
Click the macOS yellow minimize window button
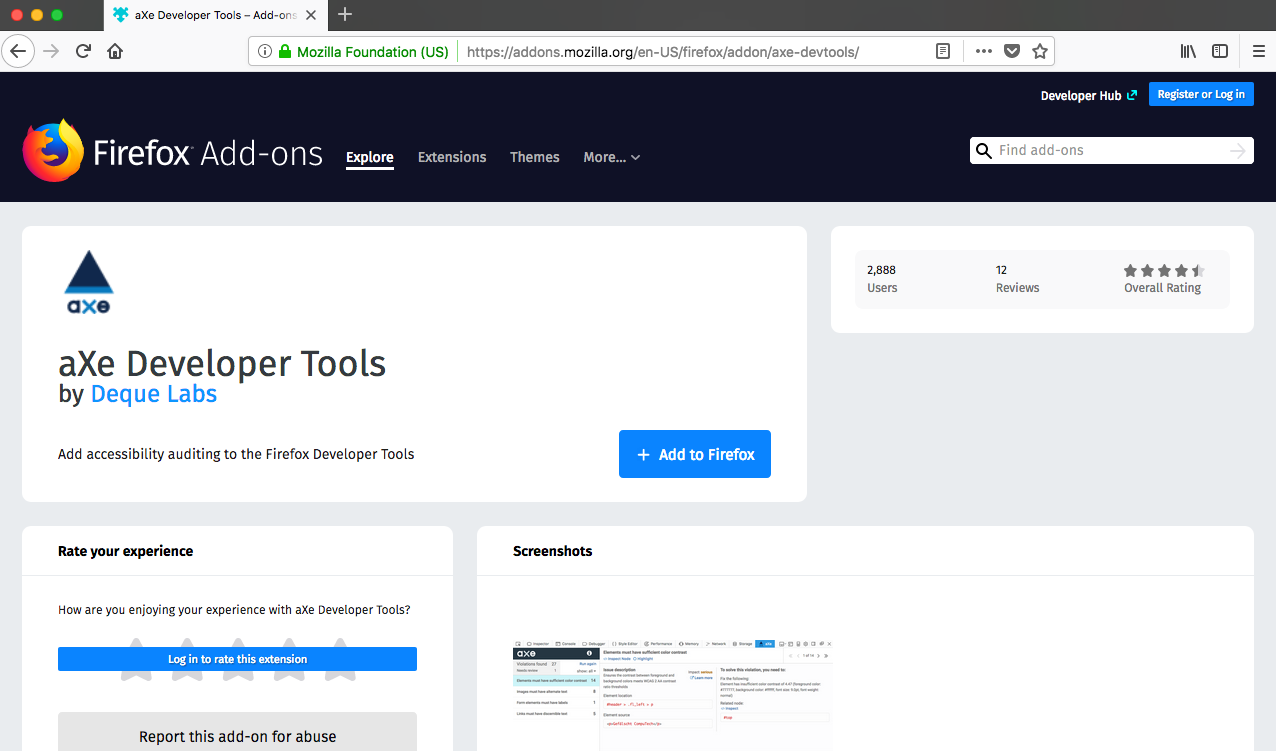37,14
